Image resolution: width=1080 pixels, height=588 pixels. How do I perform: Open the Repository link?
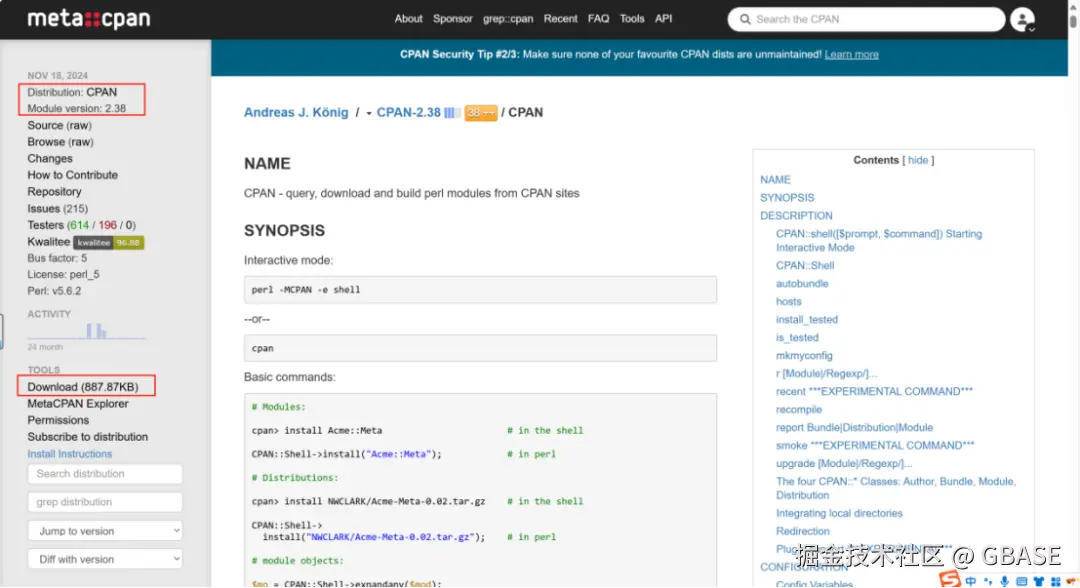[54, 191]
